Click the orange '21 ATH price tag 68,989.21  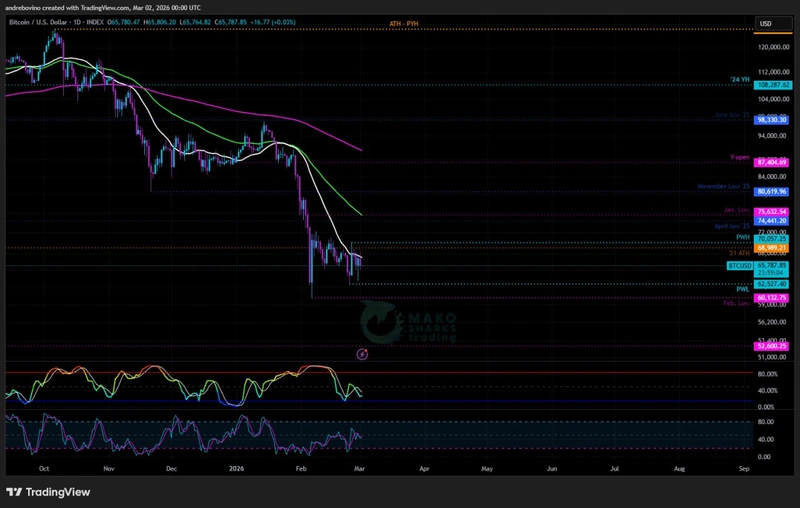pos(773,248)
